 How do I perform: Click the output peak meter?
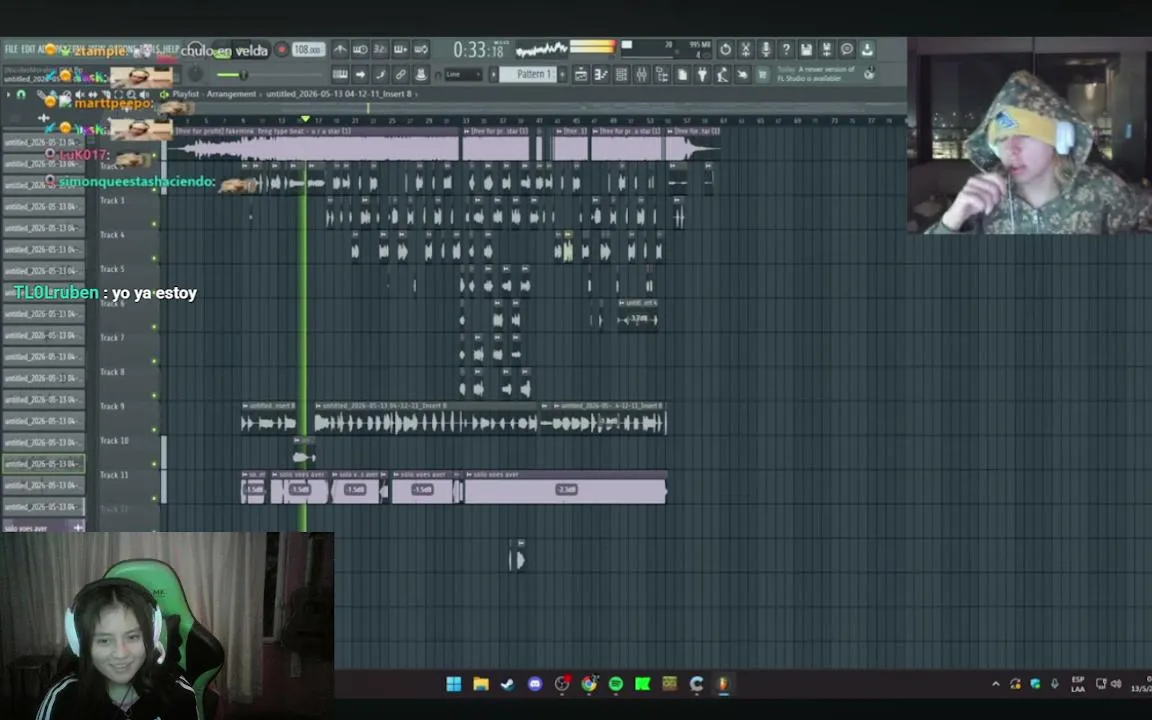point(592,48)
